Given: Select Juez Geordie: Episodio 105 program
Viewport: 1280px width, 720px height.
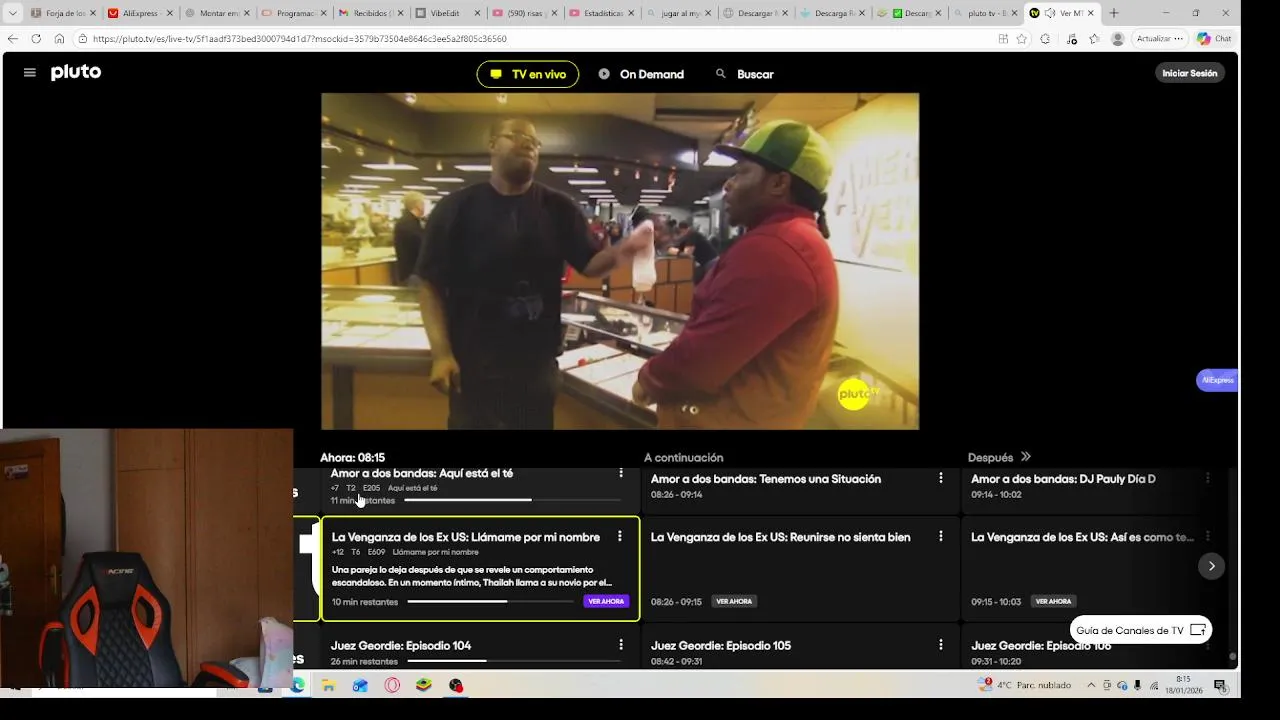Looking at the screenshot, I should 721,645.
